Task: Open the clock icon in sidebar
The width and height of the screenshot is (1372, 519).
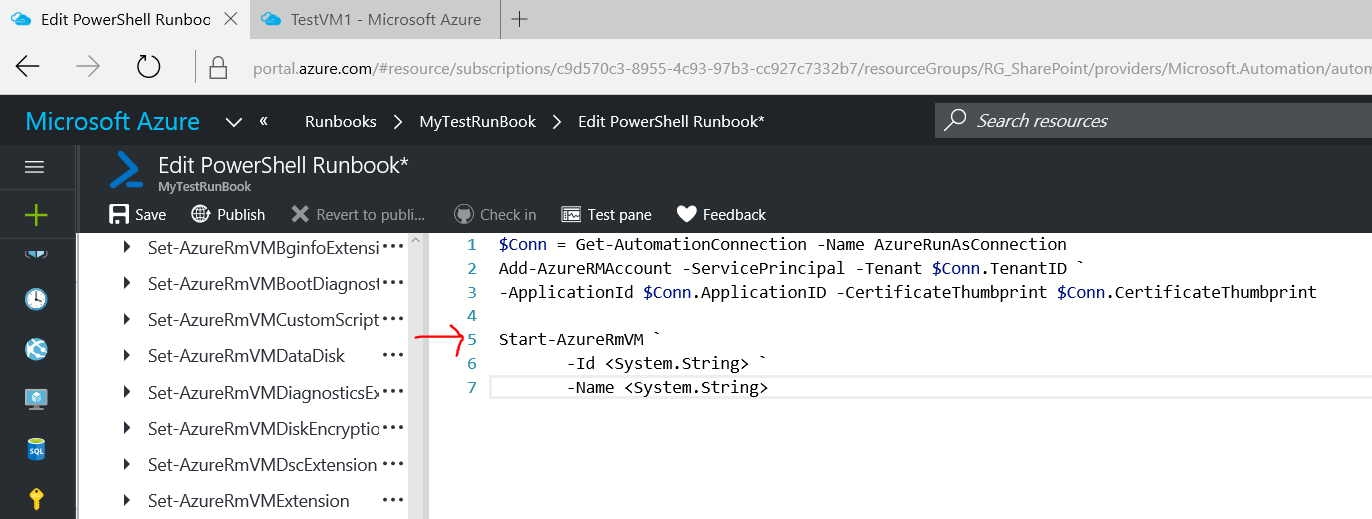Action: (36, 298)
